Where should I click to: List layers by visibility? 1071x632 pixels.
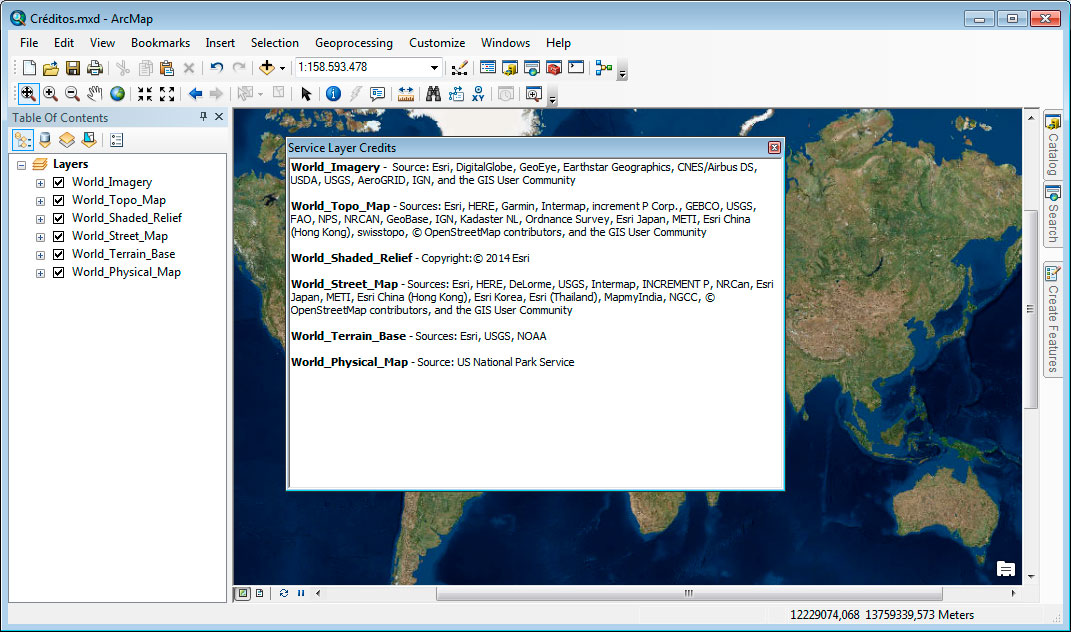pyautogui.click(x=67, y=140)
